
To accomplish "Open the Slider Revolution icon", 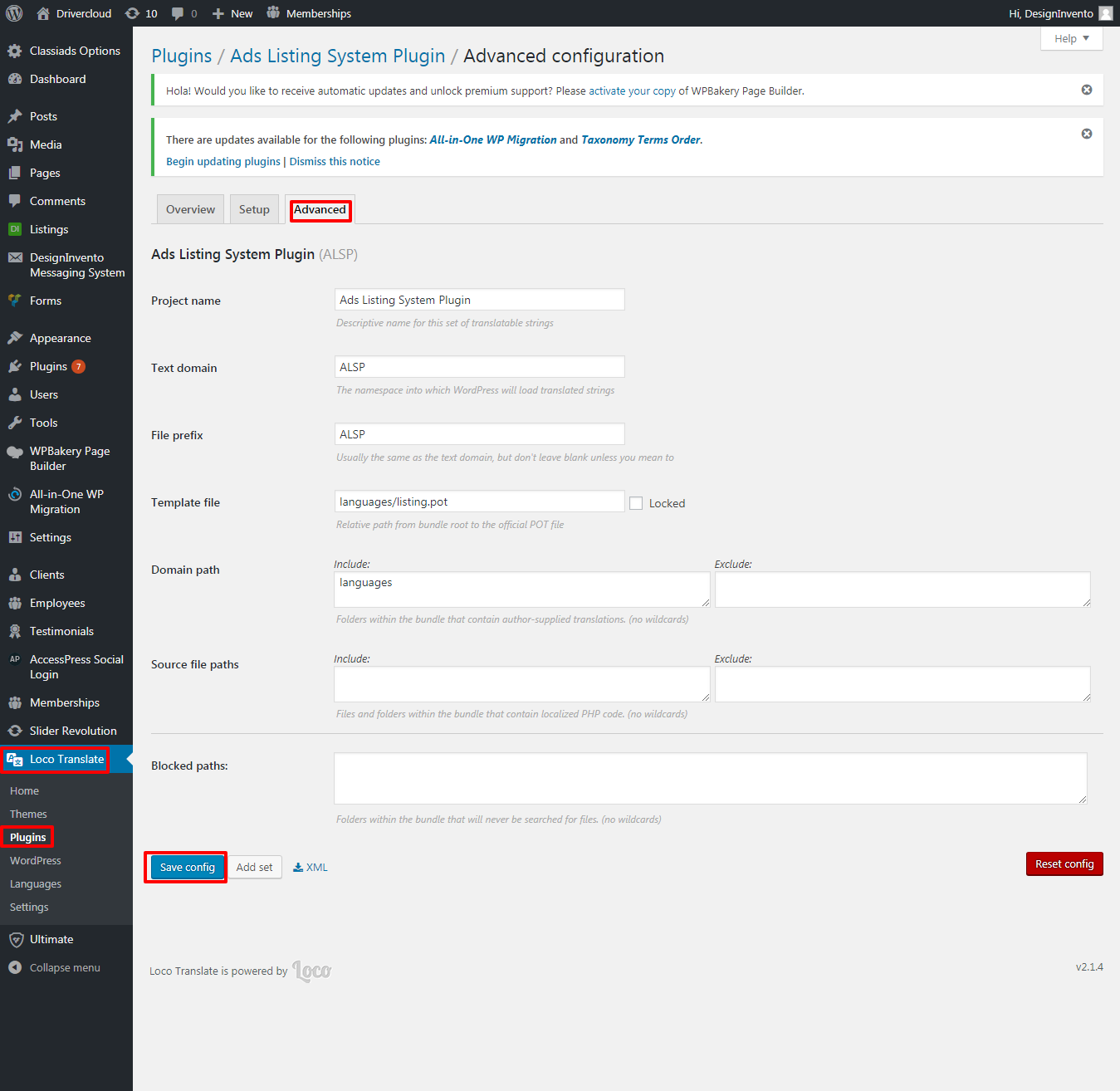I will pos(15,731).
